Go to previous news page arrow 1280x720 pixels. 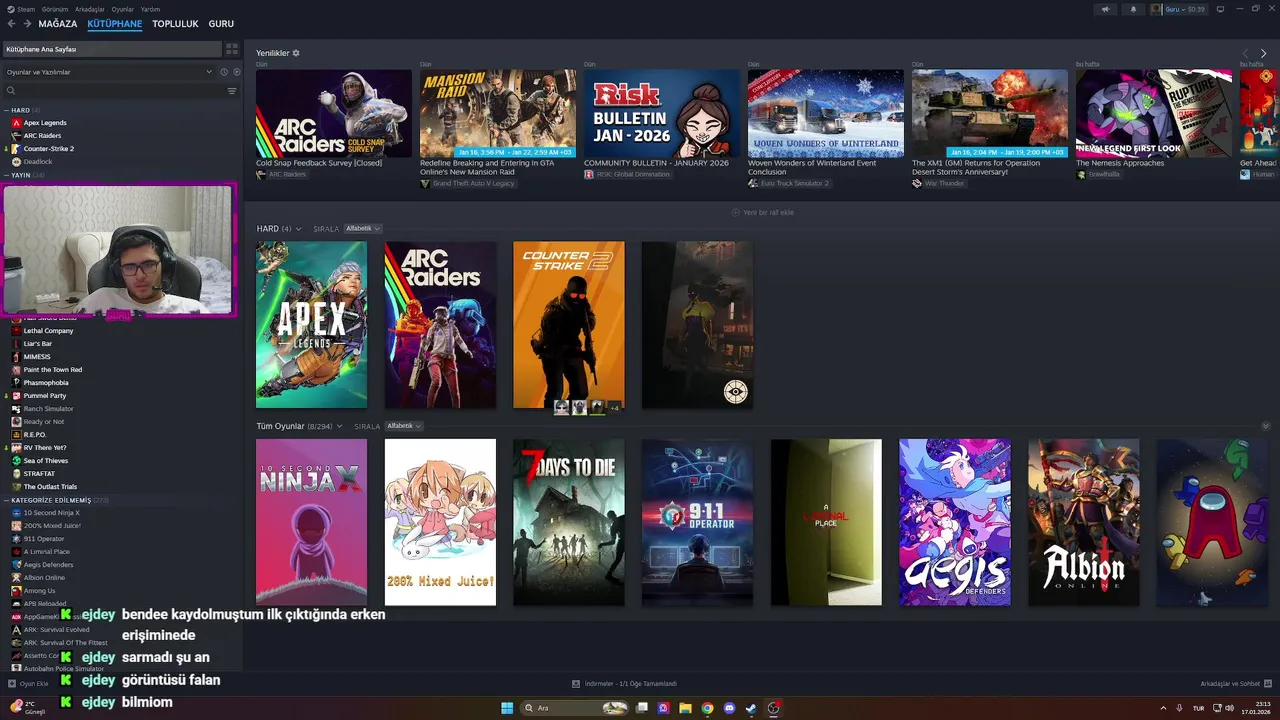[1246, 53]
